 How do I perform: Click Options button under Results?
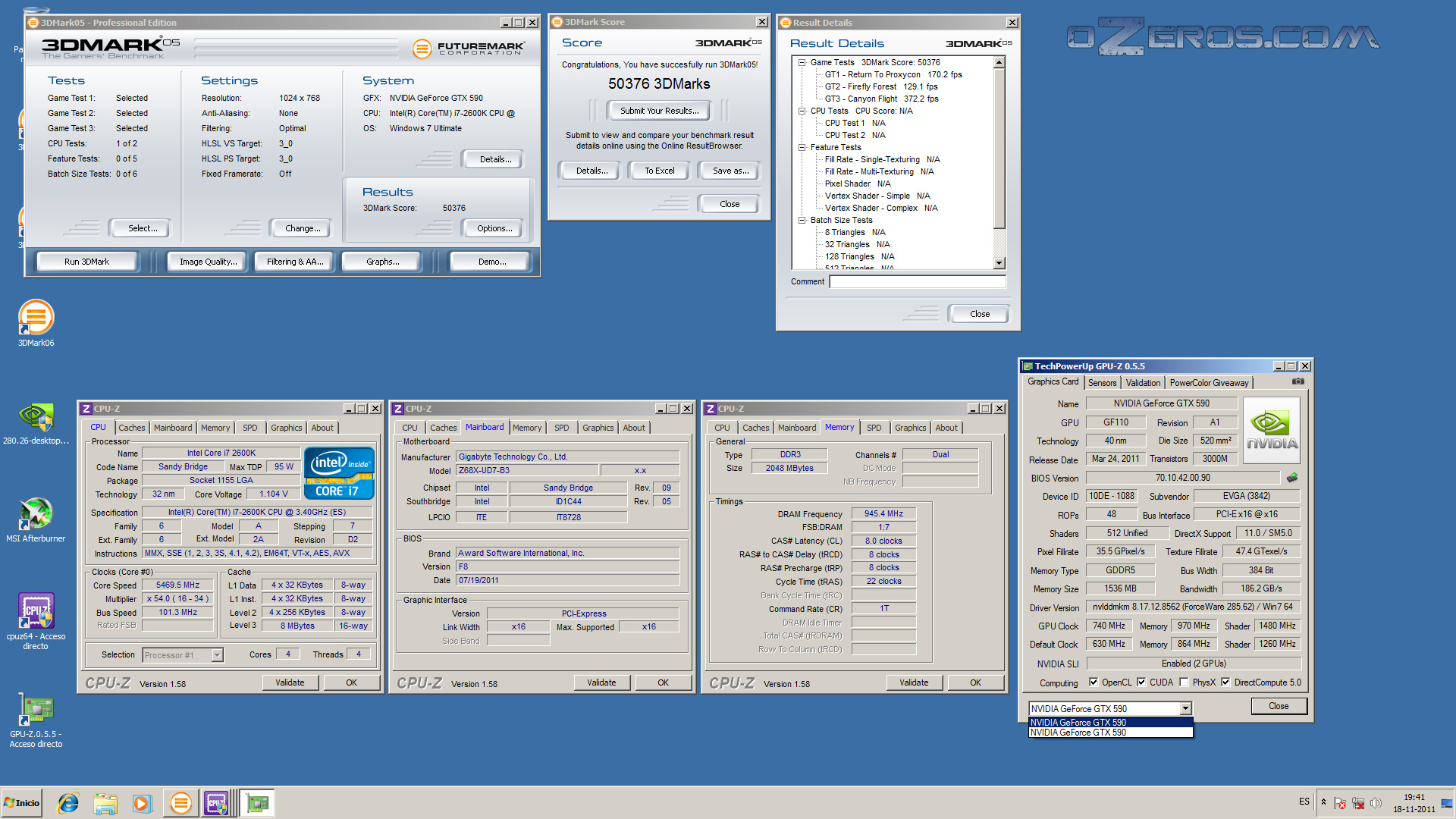pyautogui.click(x=494, y=228)
